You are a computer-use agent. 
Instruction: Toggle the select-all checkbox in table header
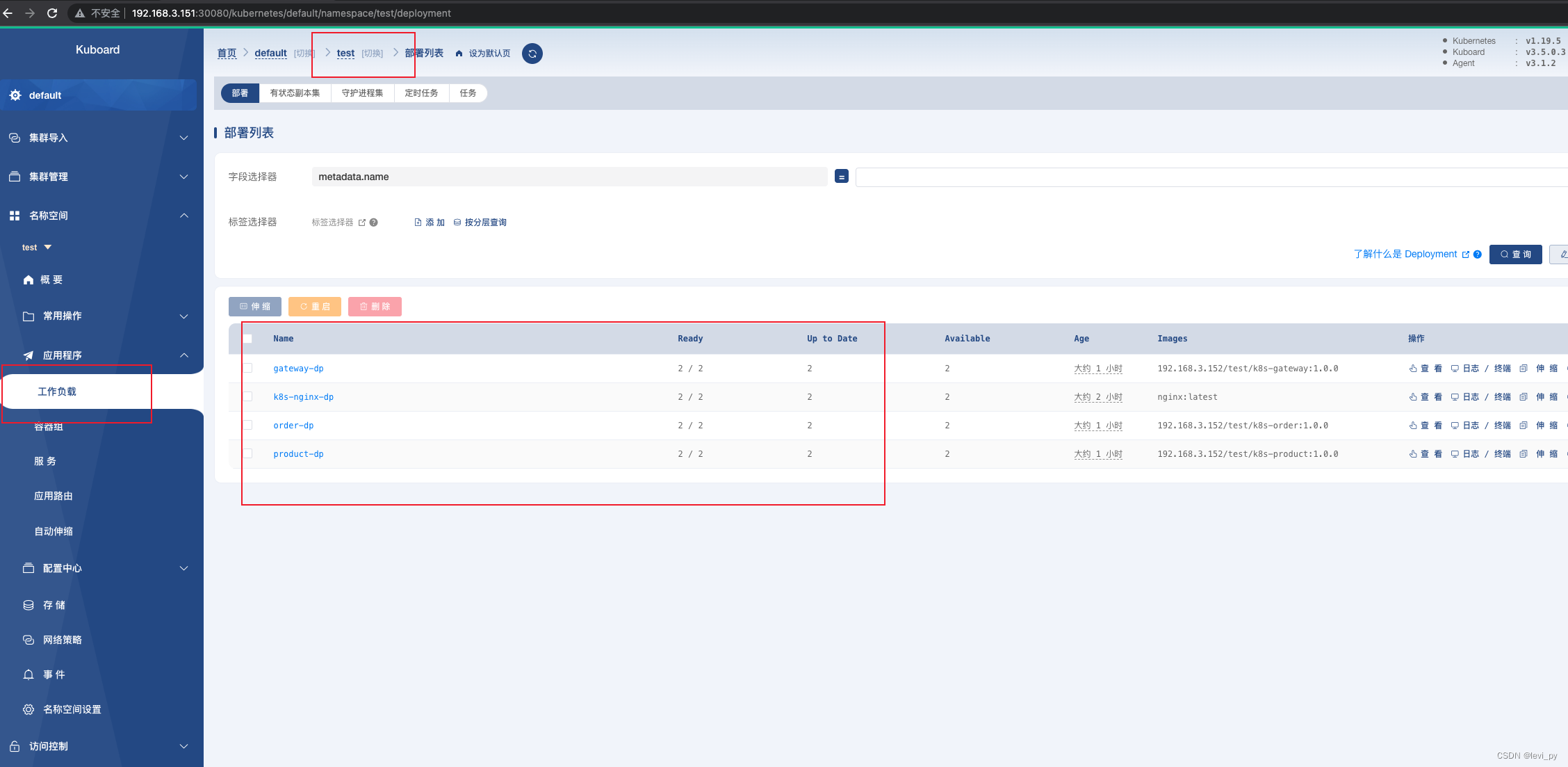click(x=247, y=339)
